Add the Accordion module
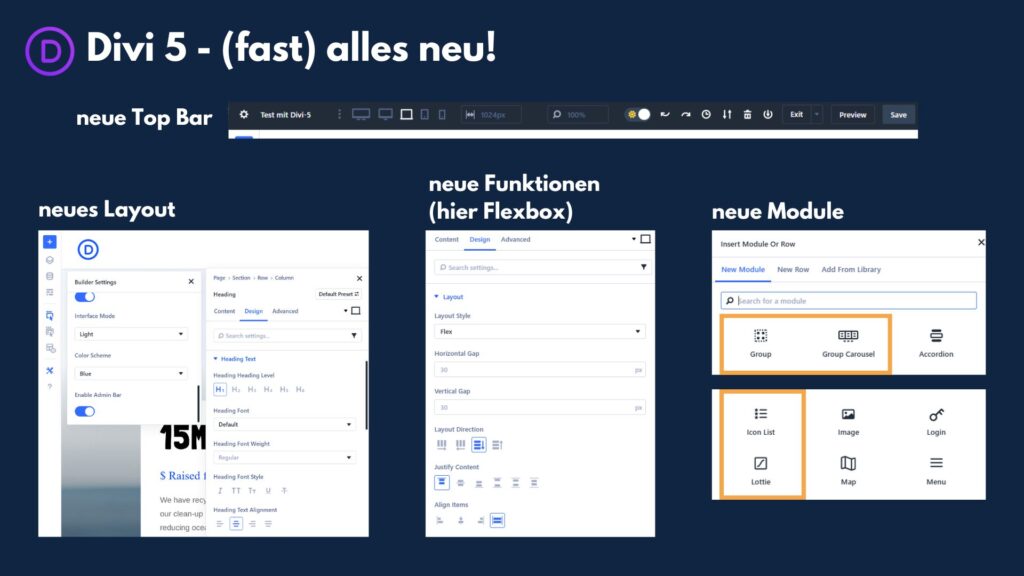This screenshot has width=1024, height=576. (x=935, y=343)
